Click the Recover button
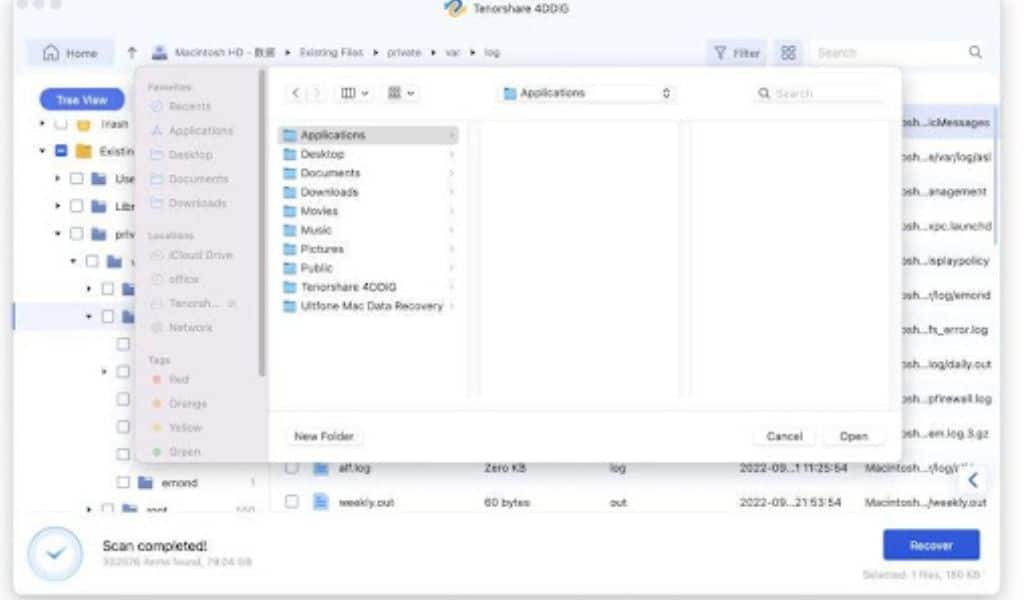The height and width of the screenshot is (600, 1024). (931, 545)
